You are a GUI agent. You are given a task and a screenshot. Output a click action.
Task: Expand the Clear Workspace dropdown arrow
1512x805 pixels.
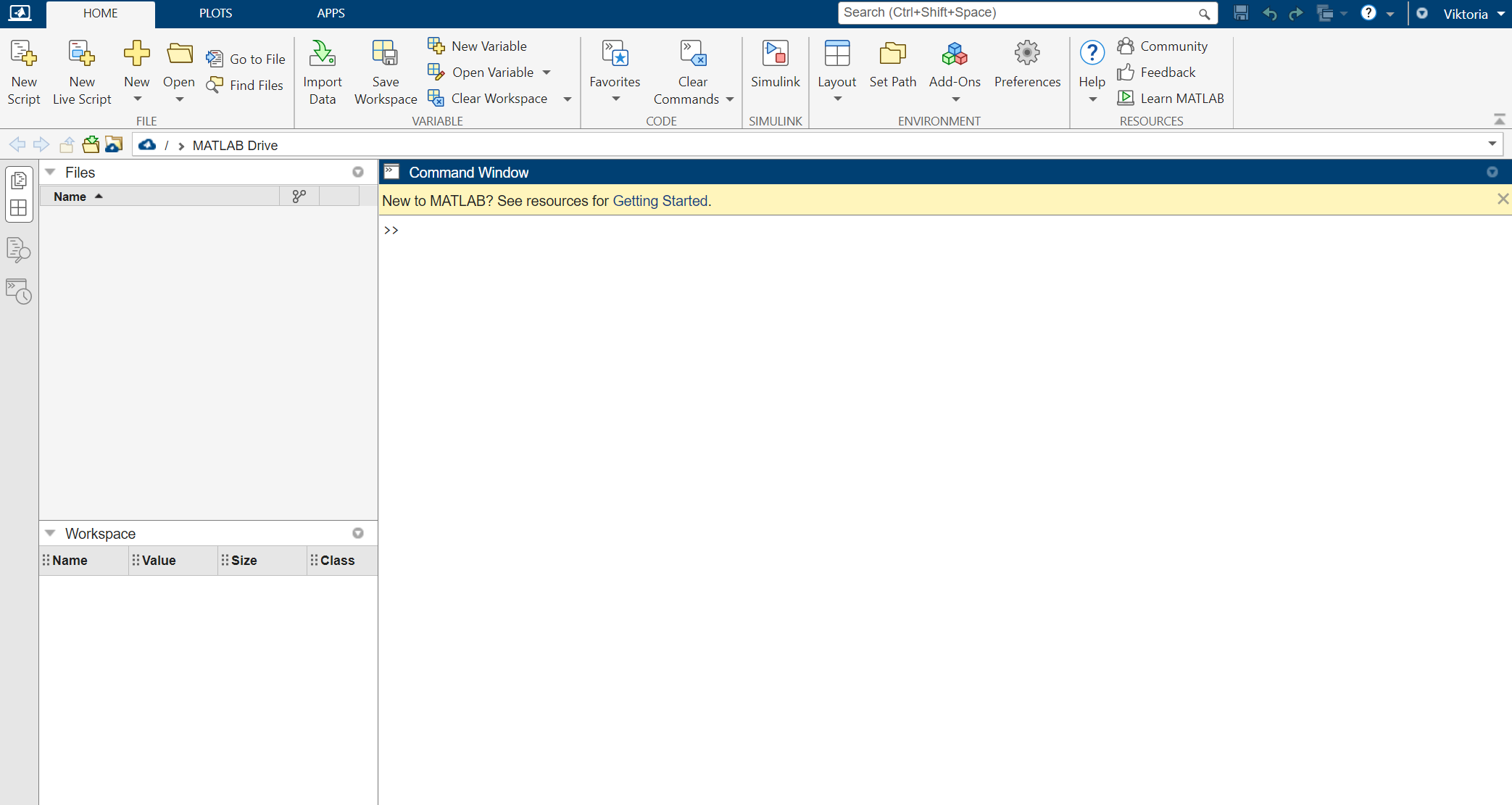coord(567,99)
